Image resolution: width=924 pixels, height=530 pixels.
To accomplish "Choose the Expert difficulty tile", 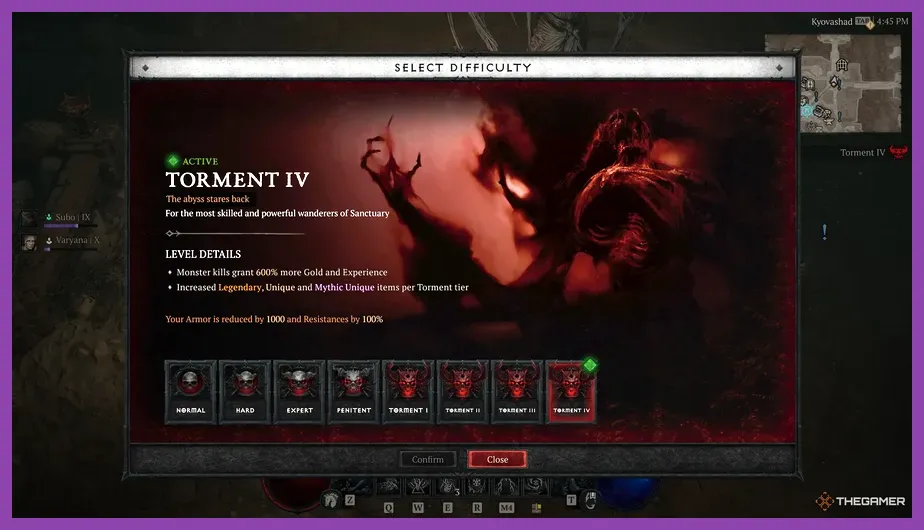I will point(299,391).
